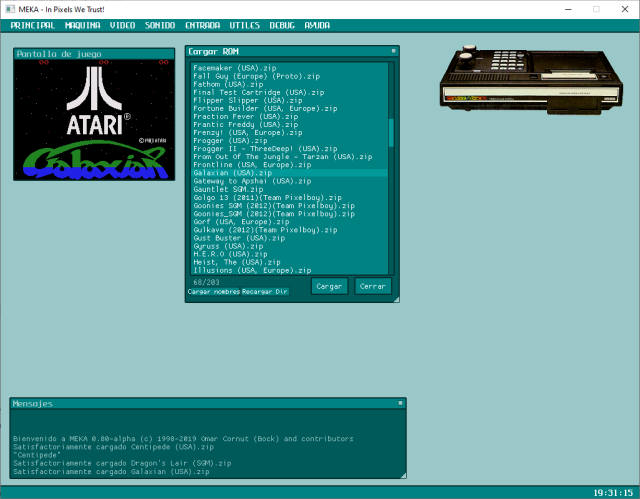Open the UTILES menu
This screenshot has height=499, width=640.
244,25
